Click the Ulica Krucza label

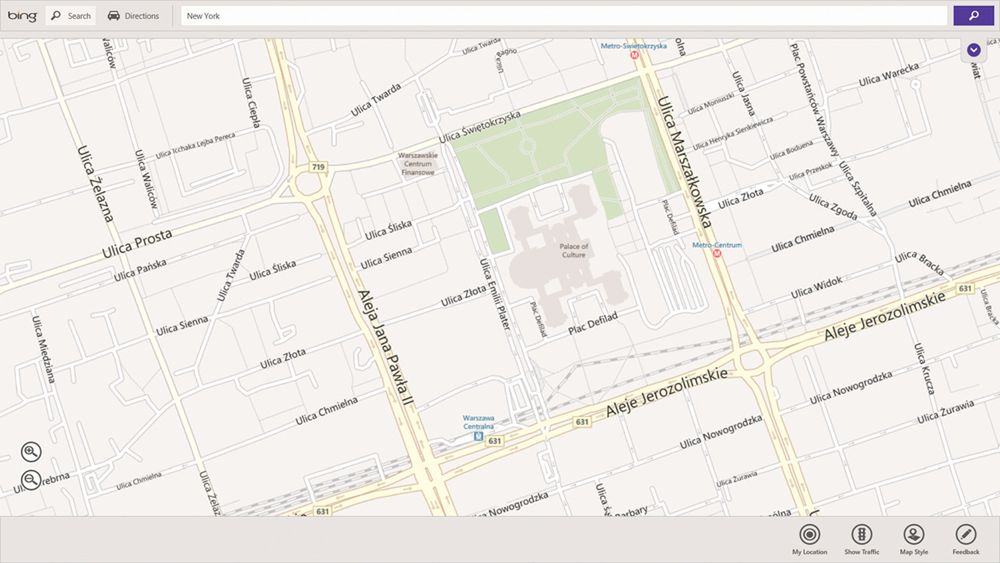click(x=924, y=369)
